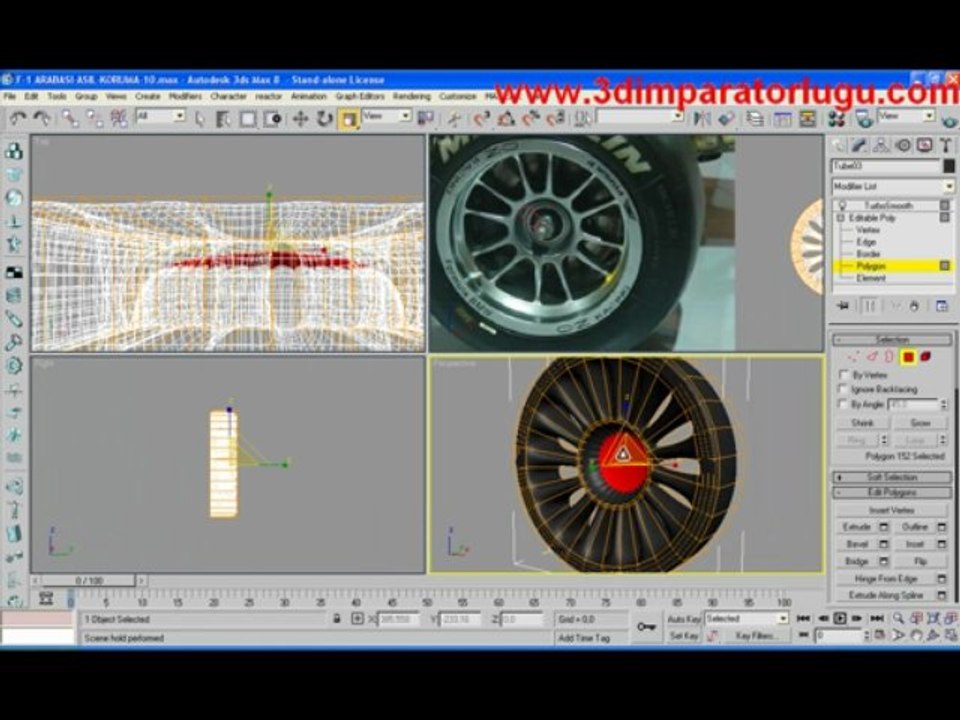Click the Use Pivot Point Center icon
The image size is (960, 720).
click(426, 118)
